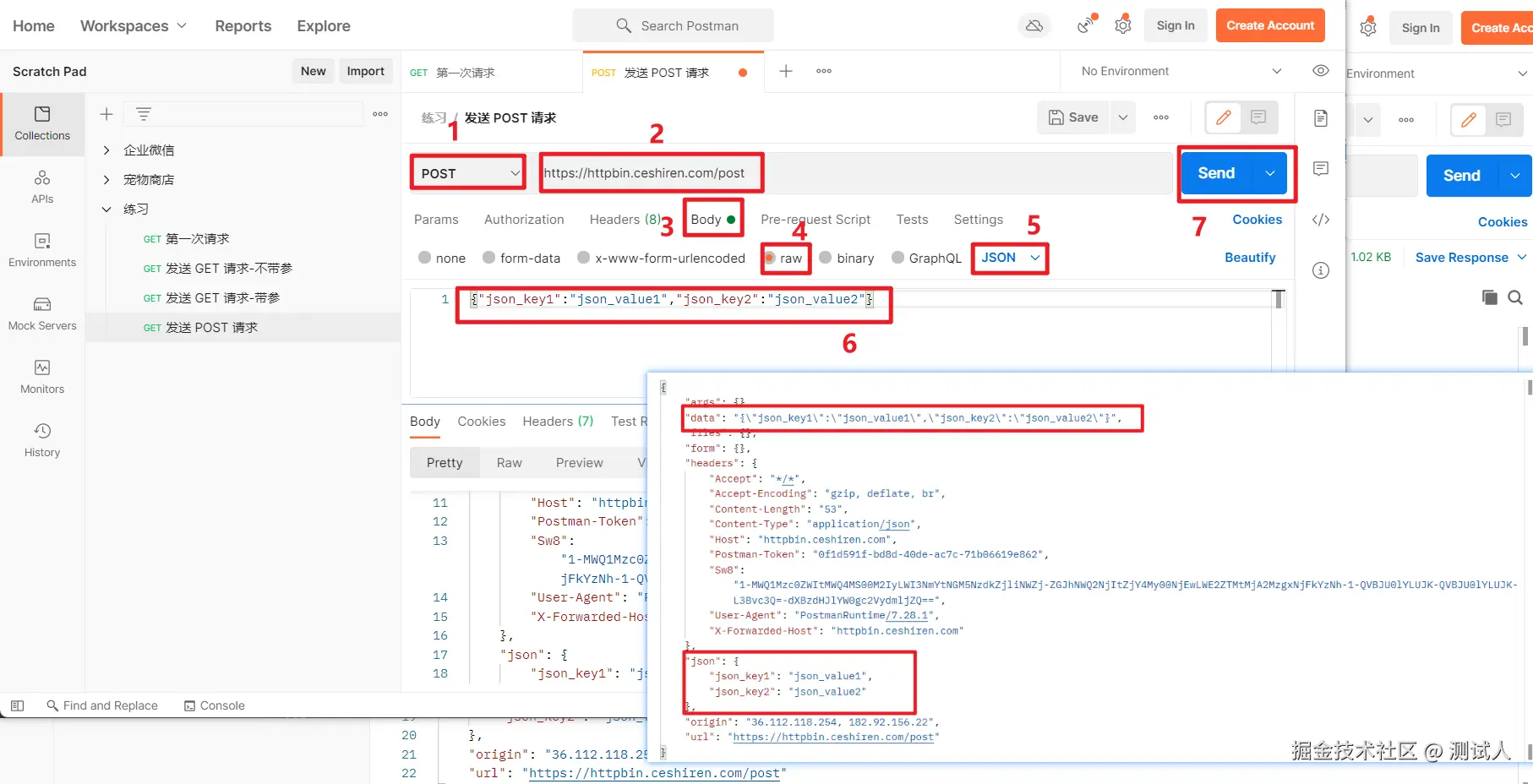Open the APIs sidebar panel

coord(42,187)
